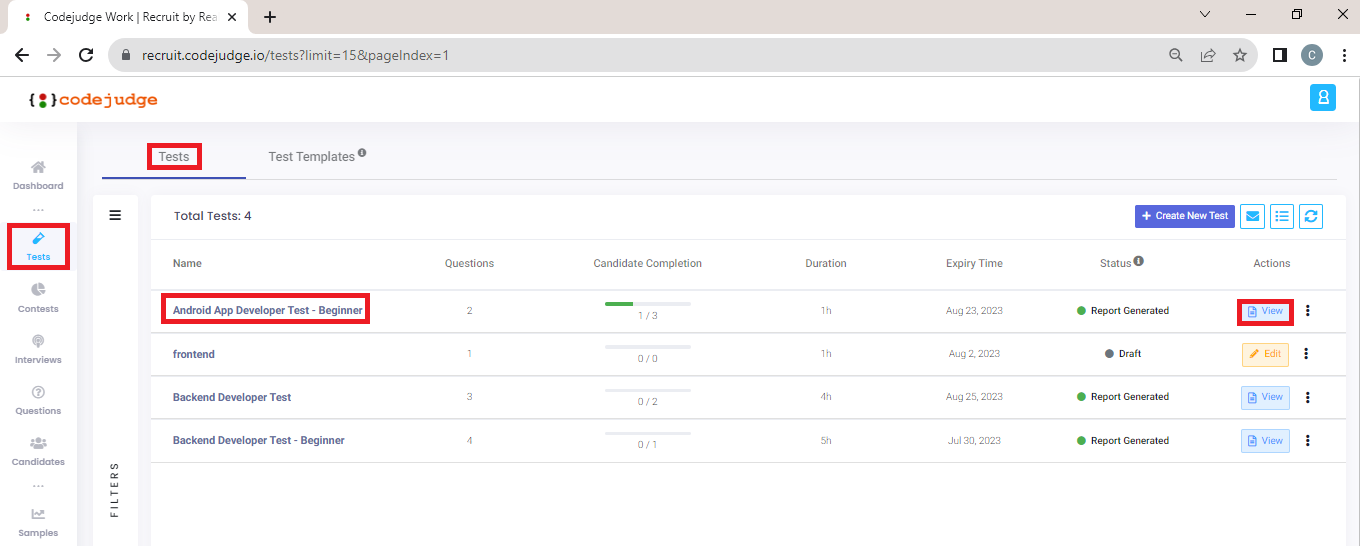Click the Total Tests: 4 label

(213, 216)
